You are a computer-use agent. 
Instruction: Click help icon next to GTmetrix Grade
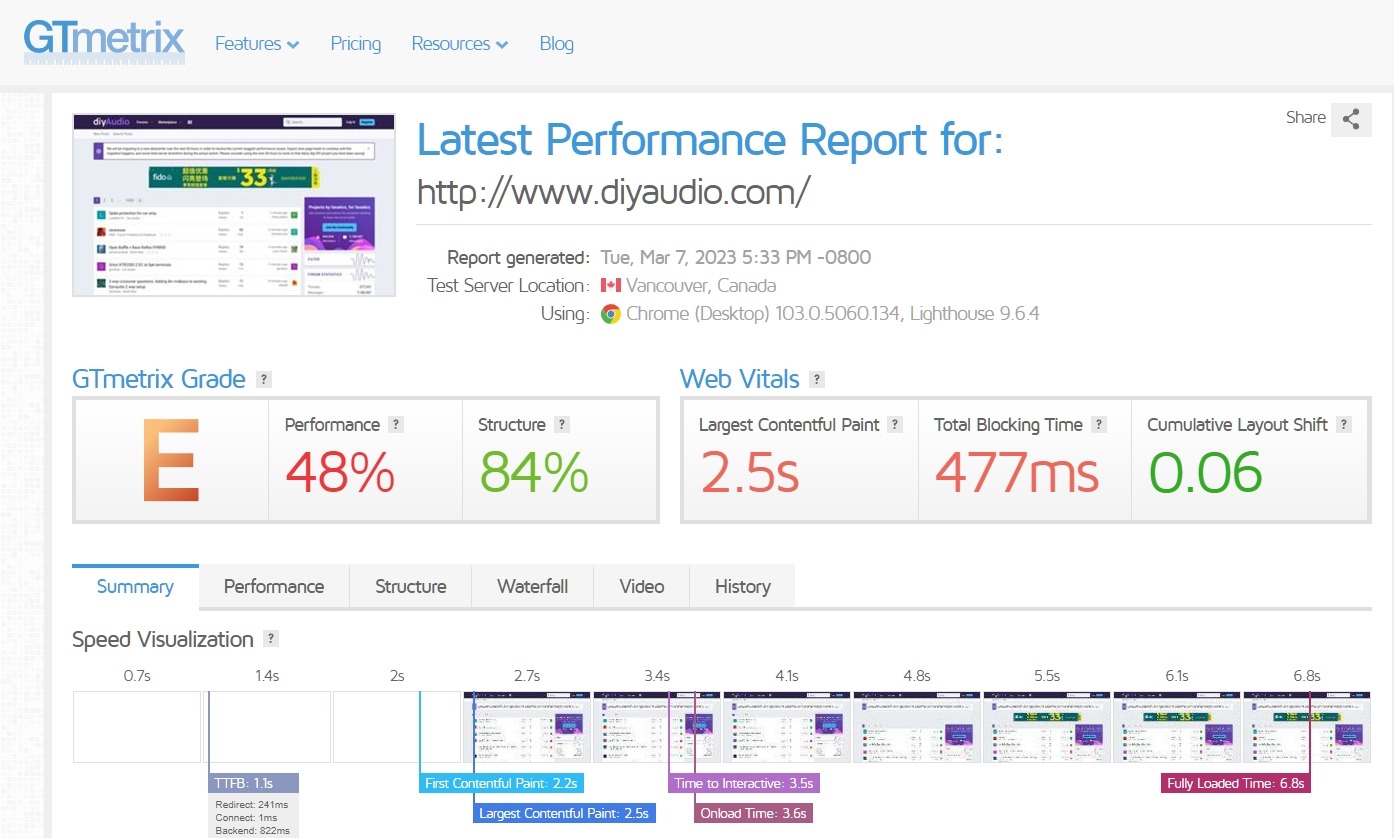(x=263, y=380)
